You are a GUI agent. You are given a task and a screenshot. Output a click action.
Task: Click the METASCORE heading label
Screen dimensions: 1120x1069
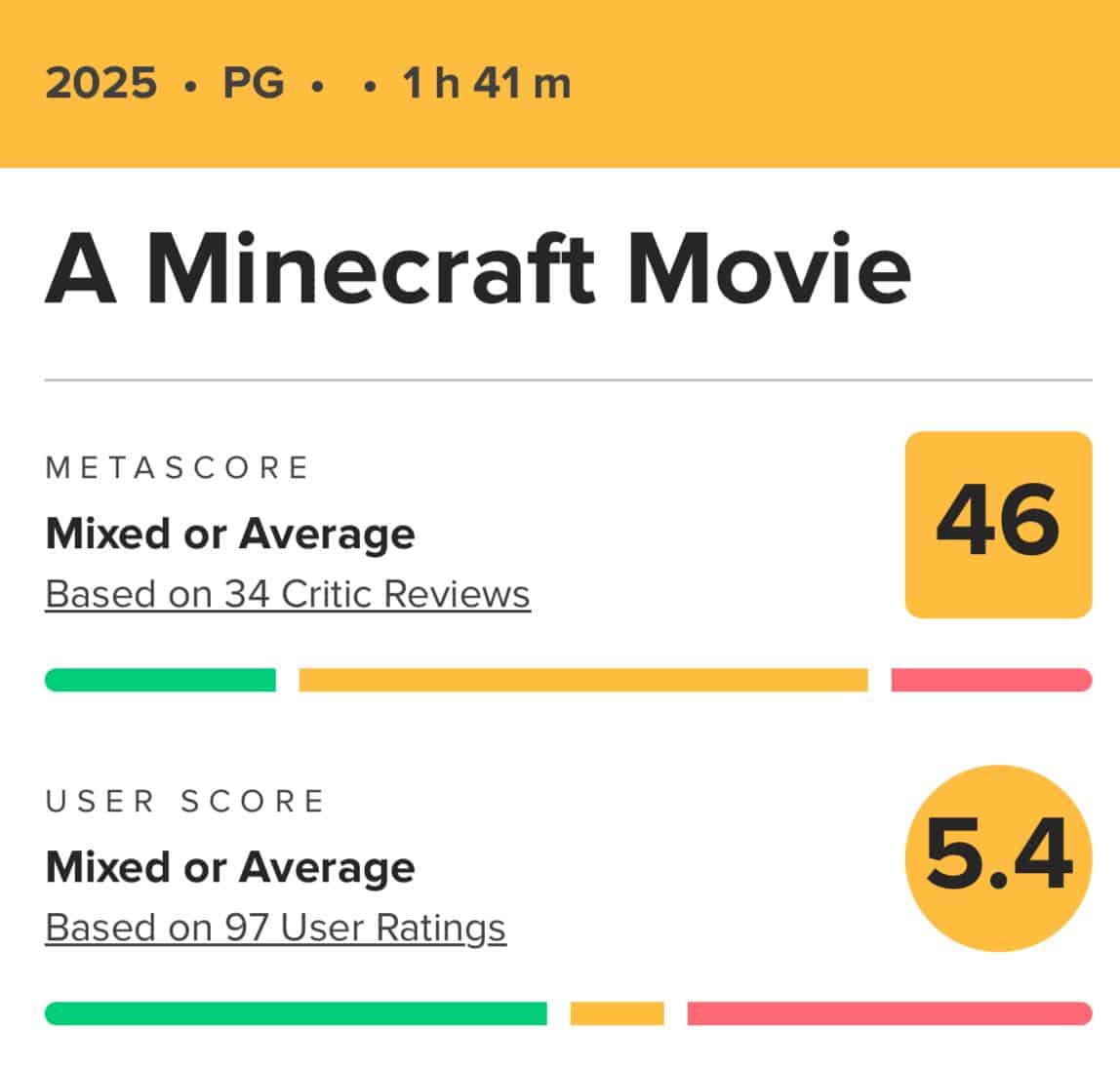pyautogui.click(x=178, y=468)
